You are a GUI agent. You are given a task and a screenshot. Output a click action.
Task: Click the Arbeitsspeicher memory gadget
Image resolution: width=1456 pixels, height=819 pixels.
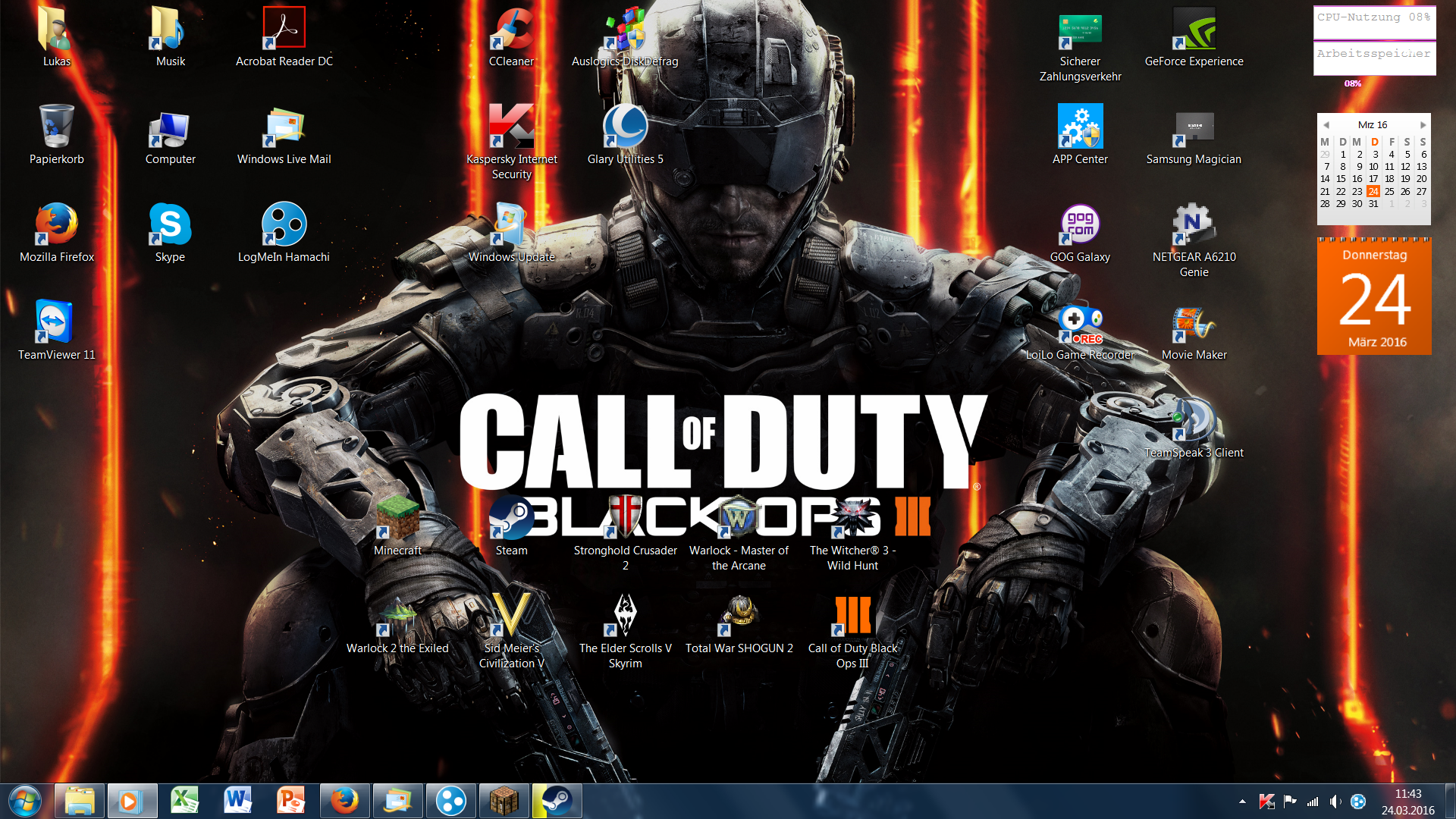tap(1374, 58)
